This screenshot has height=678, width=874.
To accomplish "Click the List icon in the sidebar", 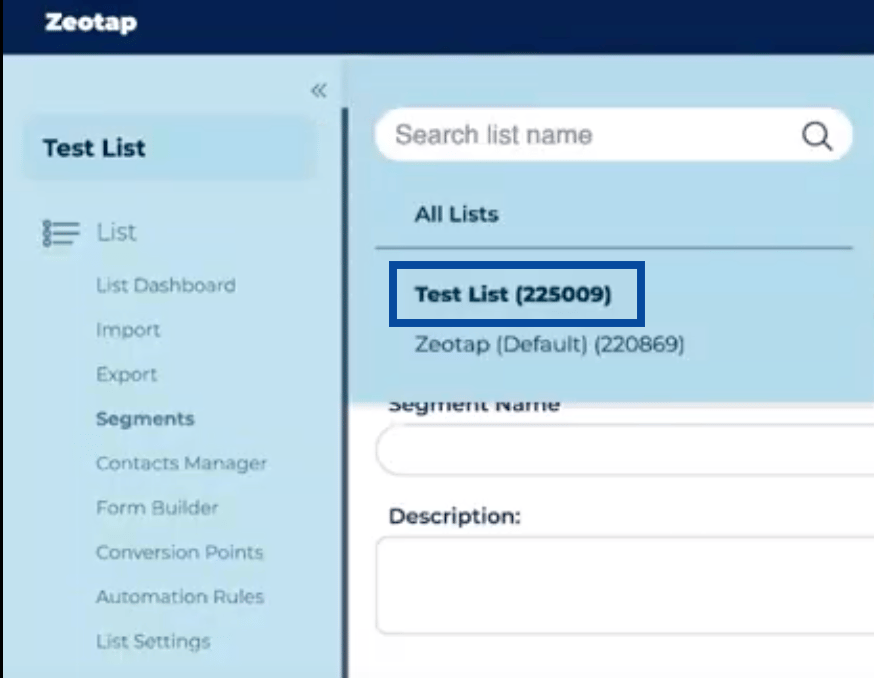I will pos(61,233).
